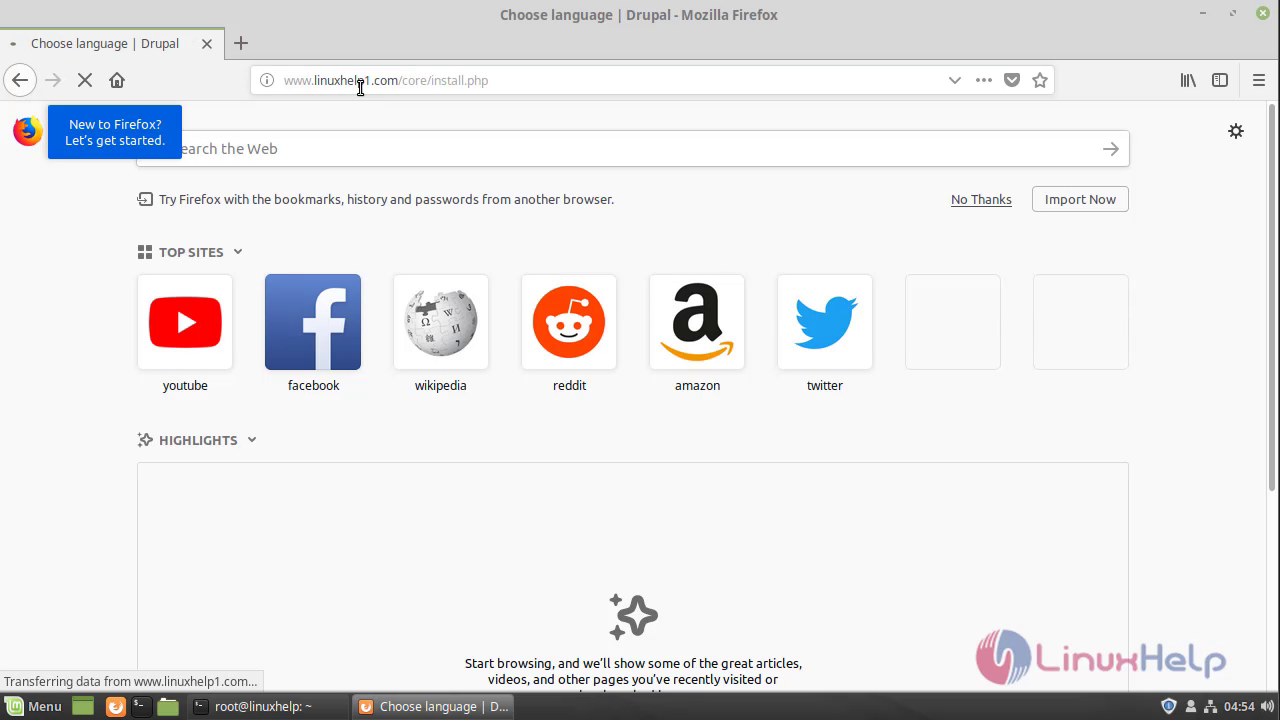Open the Firefox hamburger menu
The height and width of the screenshot is (720, 1280).
pos(1259,80)
